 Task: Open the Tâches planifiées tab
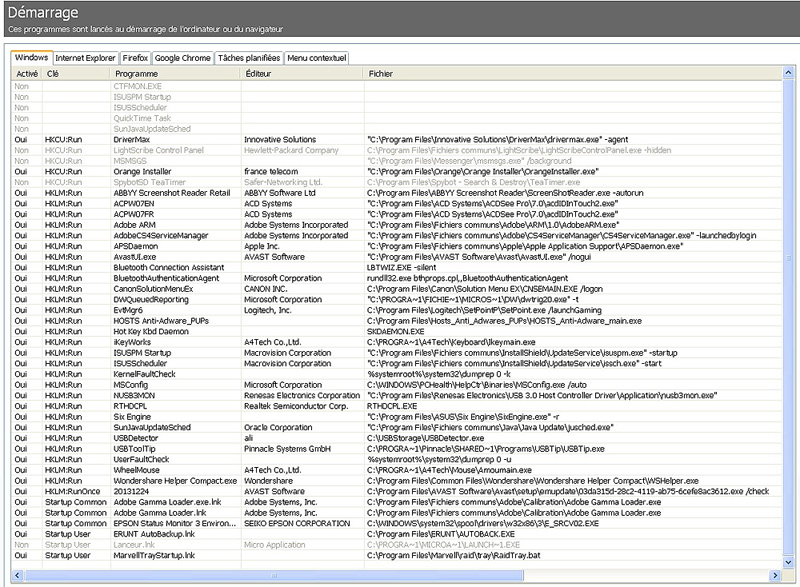point(249,58)
